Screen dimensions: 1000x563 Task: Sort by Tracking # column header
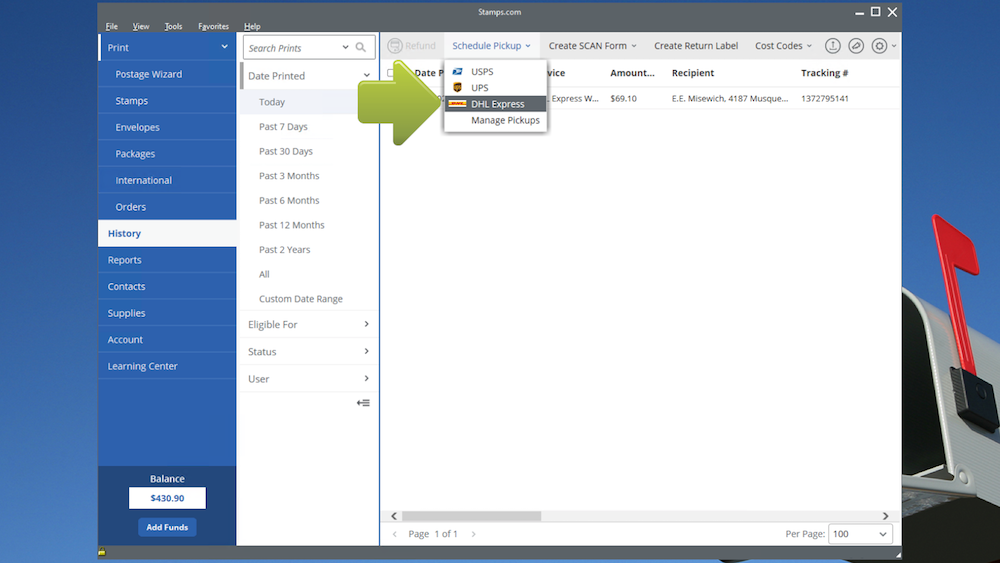point(825,73)
